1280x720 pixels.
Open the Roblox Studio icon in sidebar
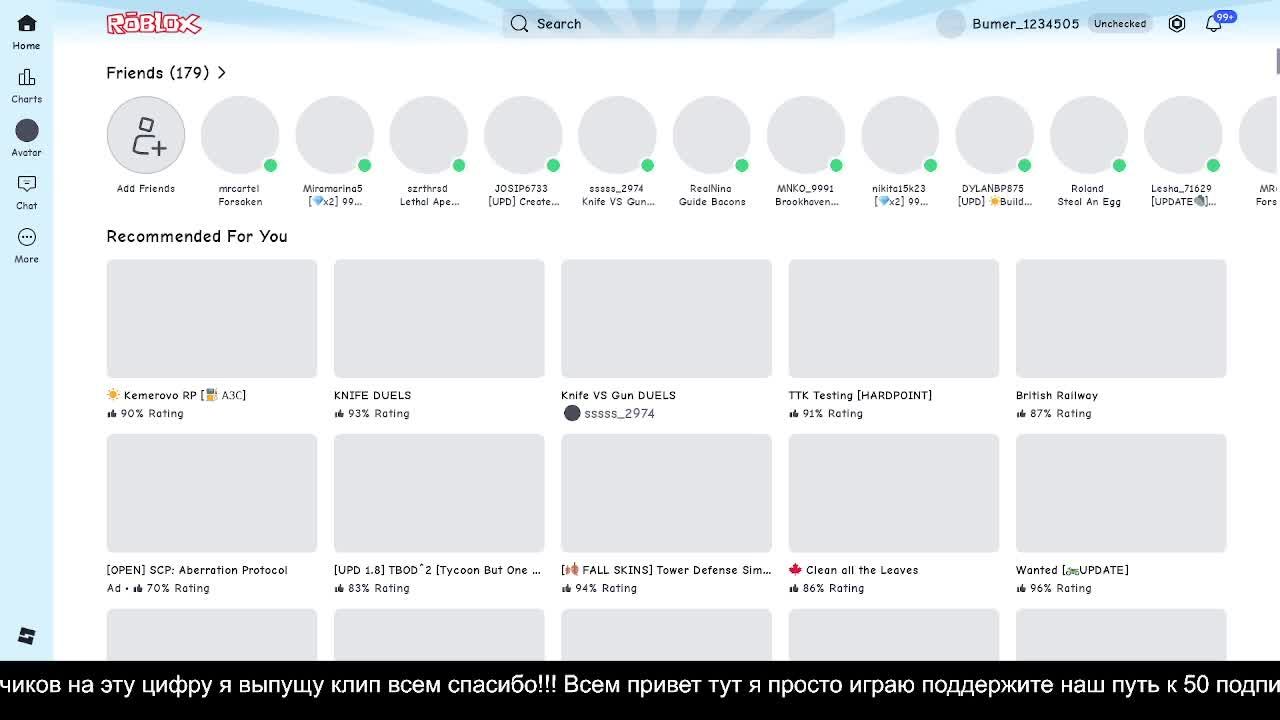pyautogui.click(x=27, y=636)
